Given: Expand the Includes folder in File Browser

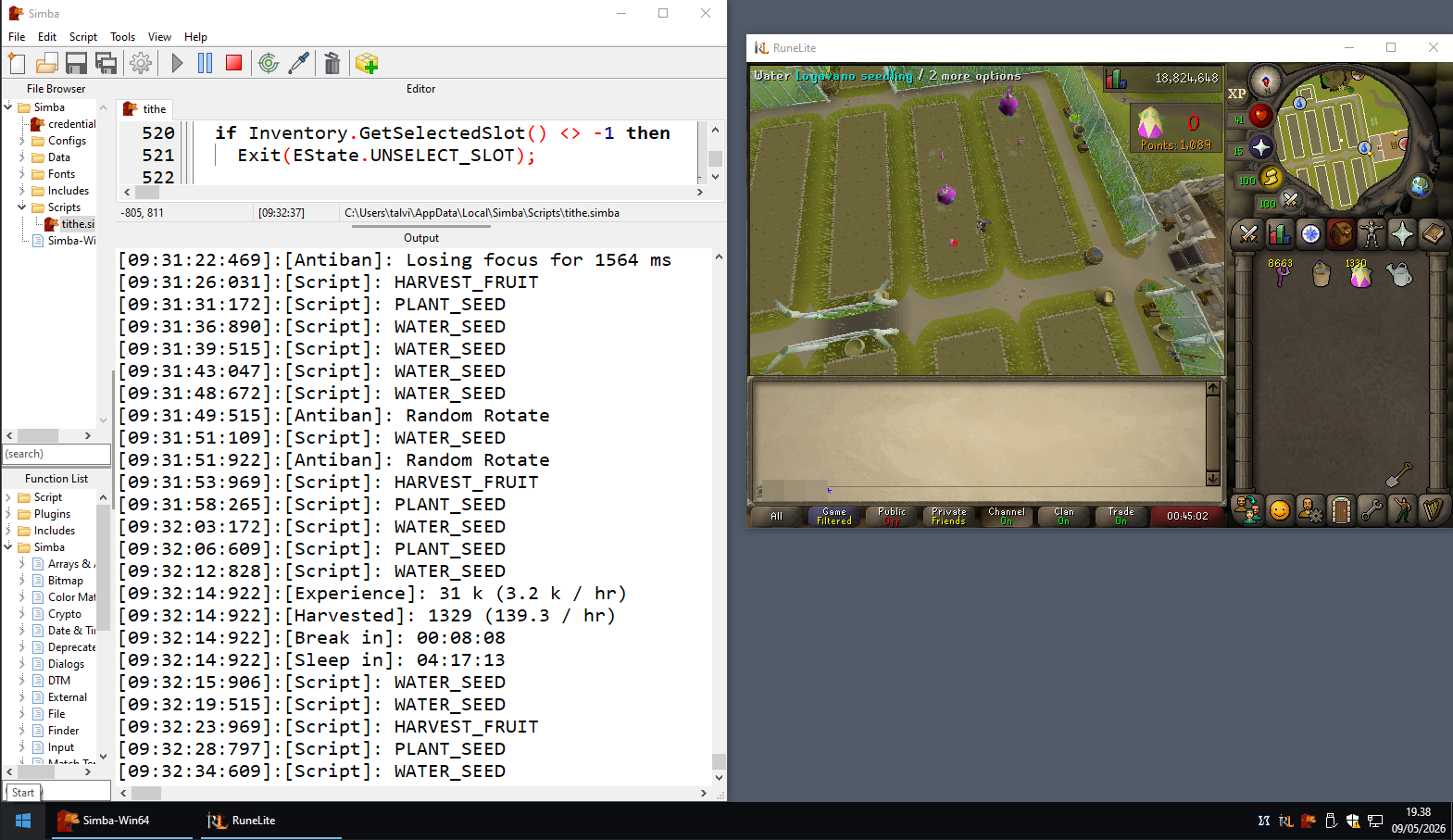Looking at the screenshot, I should click(x=22, y=191).
